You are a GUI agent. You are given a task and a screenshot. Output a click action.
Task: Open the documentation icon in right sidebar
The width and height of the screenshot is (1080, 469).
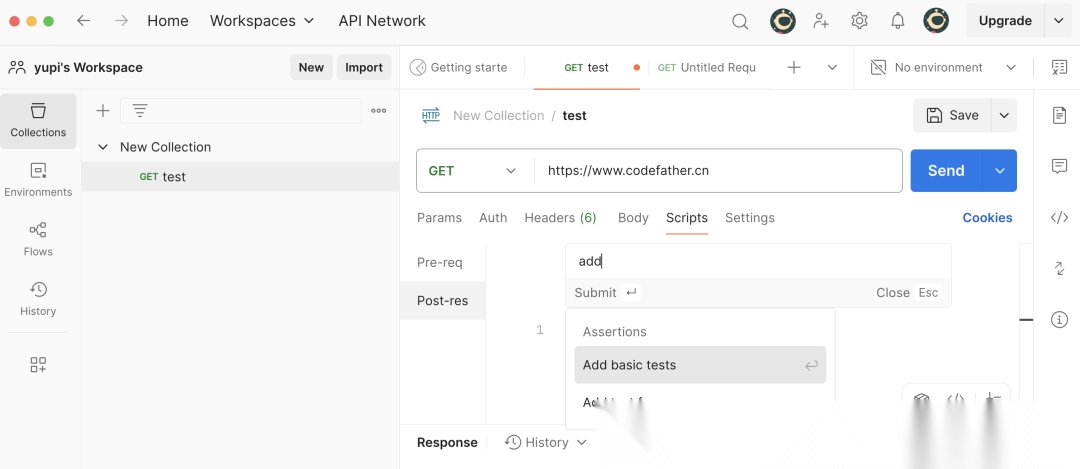click(x=1059, y=115)
